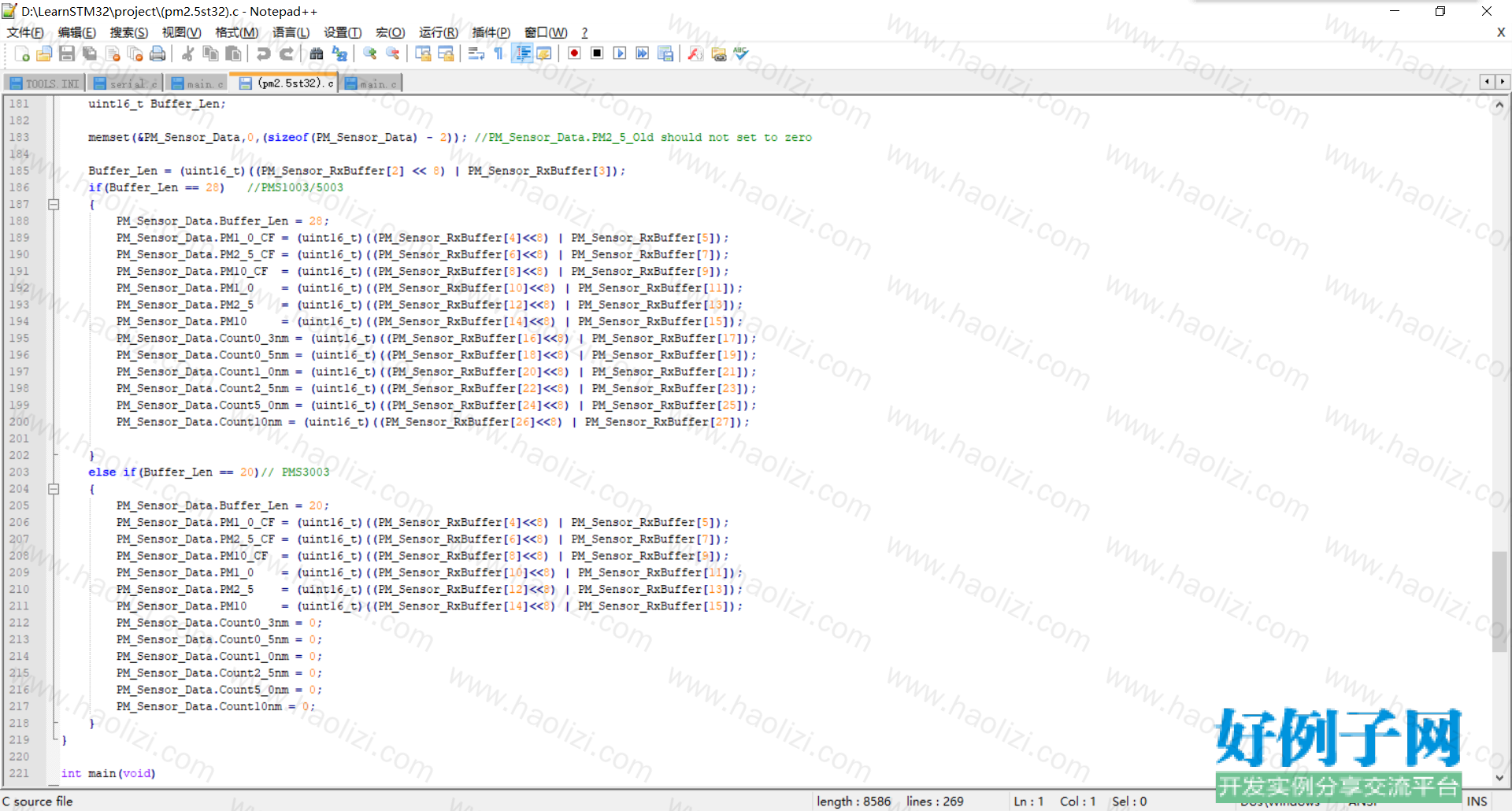The image size is (1512, 811).
Task: Click 'Ln : 1' status bar entry
Action: click(x=1028, y=801)
